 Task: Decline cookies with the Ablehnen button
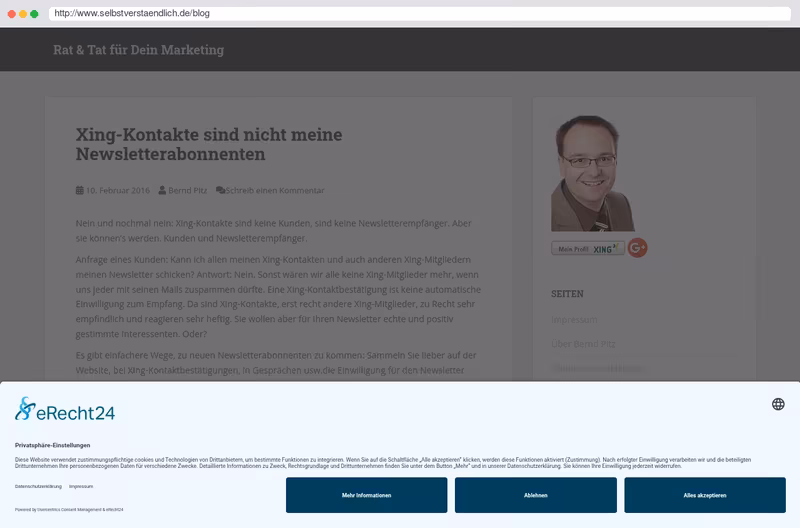tap(536, 495)
